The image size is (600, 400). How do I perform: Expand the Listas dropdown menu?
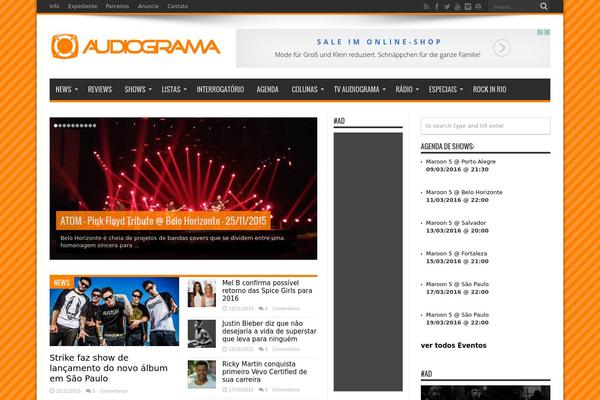[174, 89]
